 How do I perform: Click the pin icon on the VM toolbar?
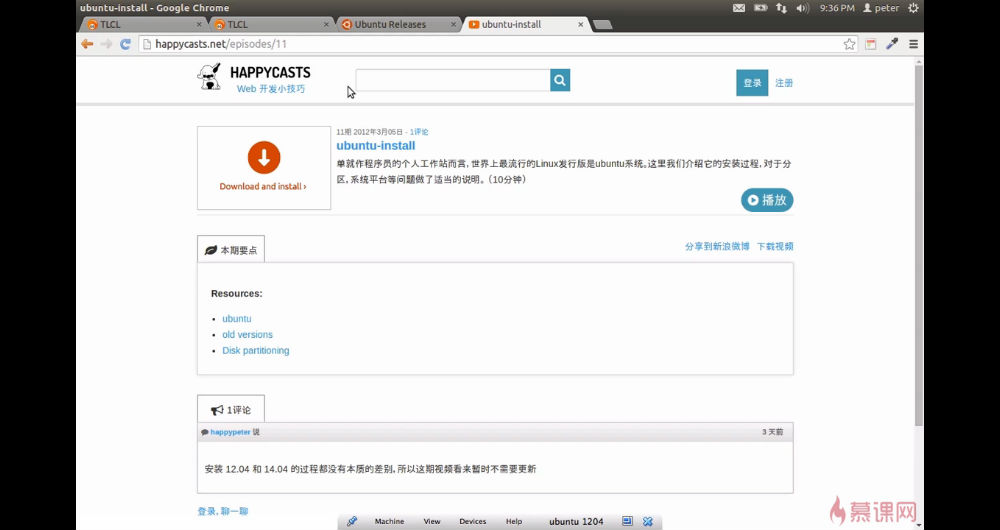pyautogui.click(x=352, y=521)
